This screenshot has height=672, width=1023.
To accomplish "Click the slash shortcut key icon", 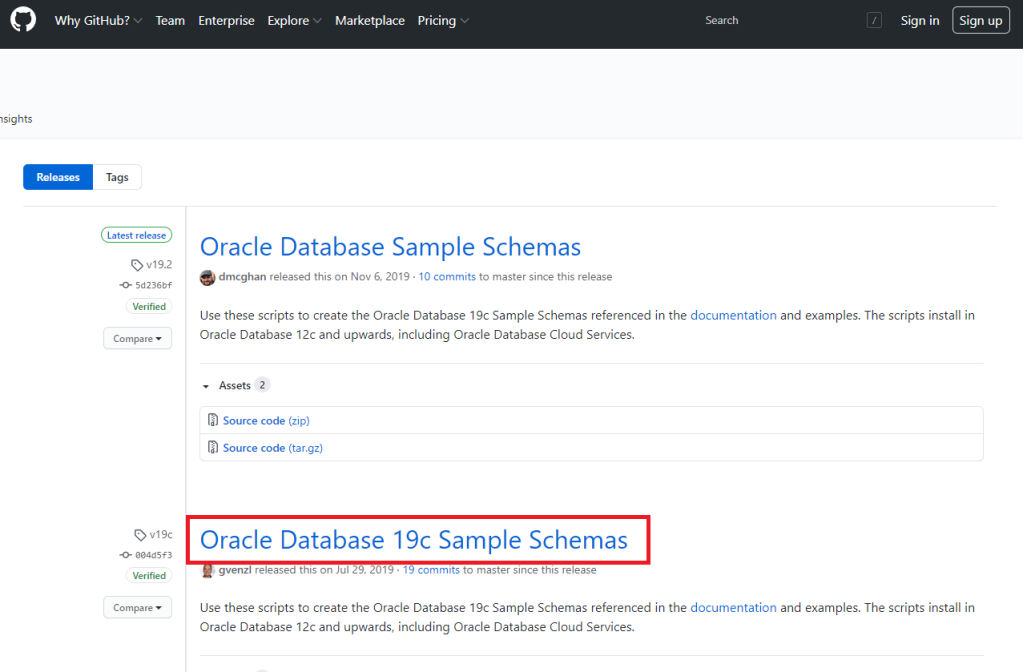I will [874, 21].
